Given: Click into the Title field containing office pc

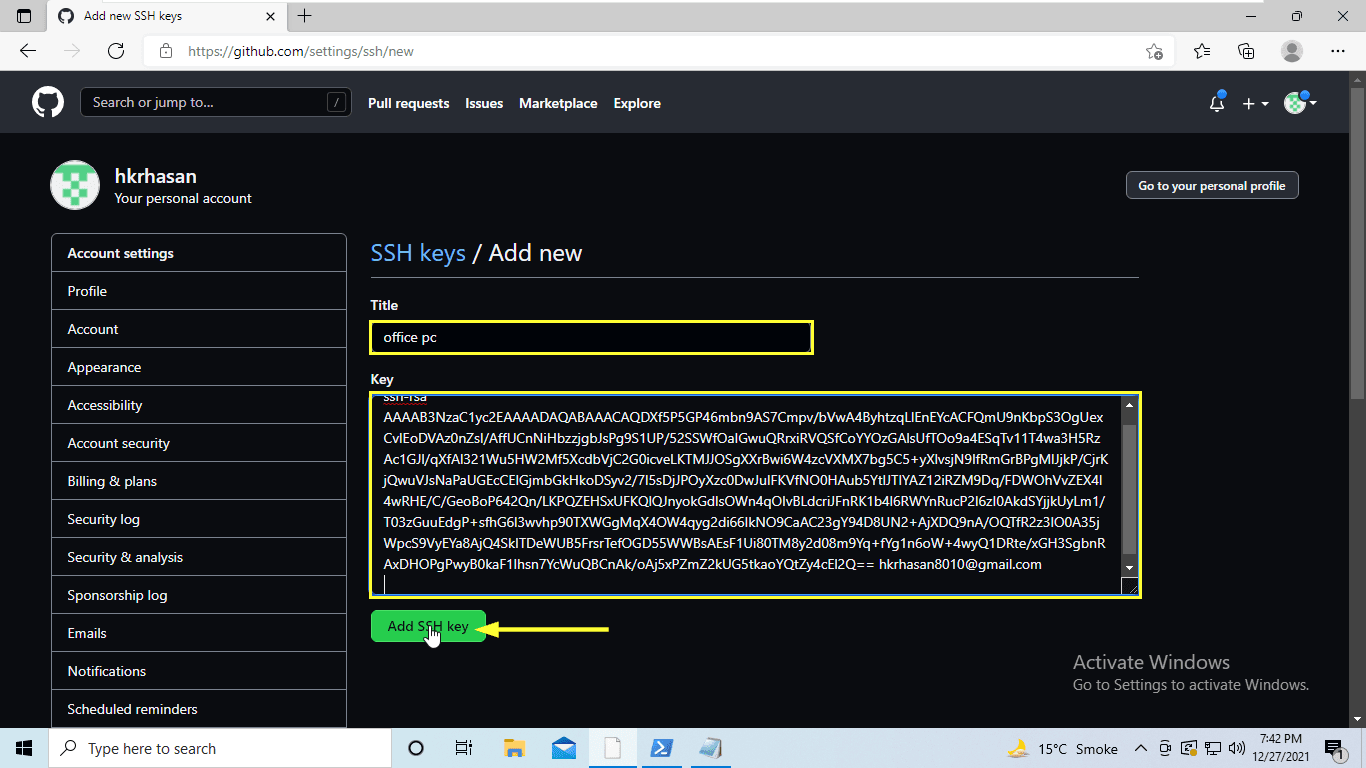Looking at the screenshot, I should coord(592,337).
